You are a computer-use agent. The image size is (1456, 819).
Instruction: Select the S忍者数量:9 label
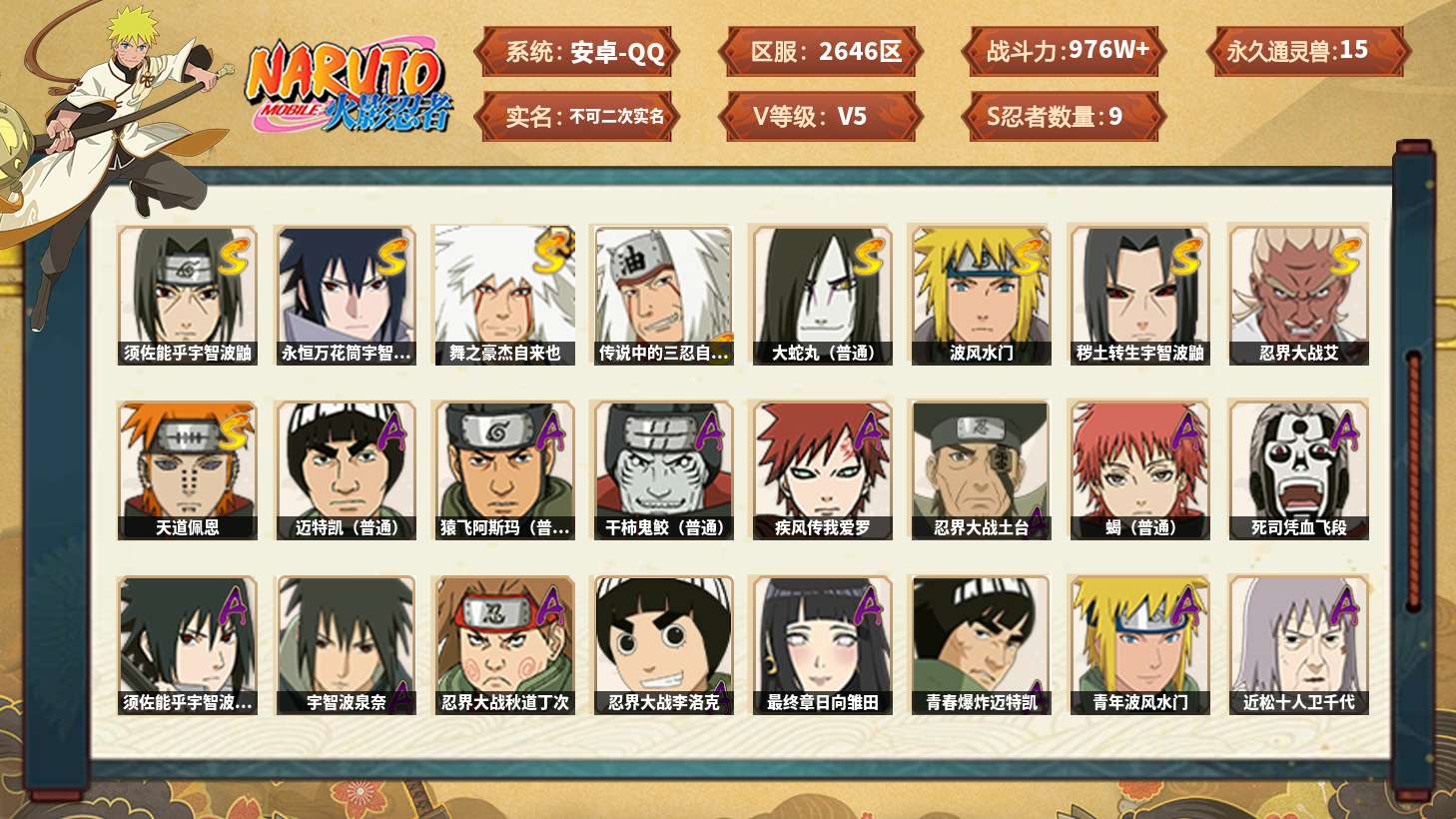1067,117
